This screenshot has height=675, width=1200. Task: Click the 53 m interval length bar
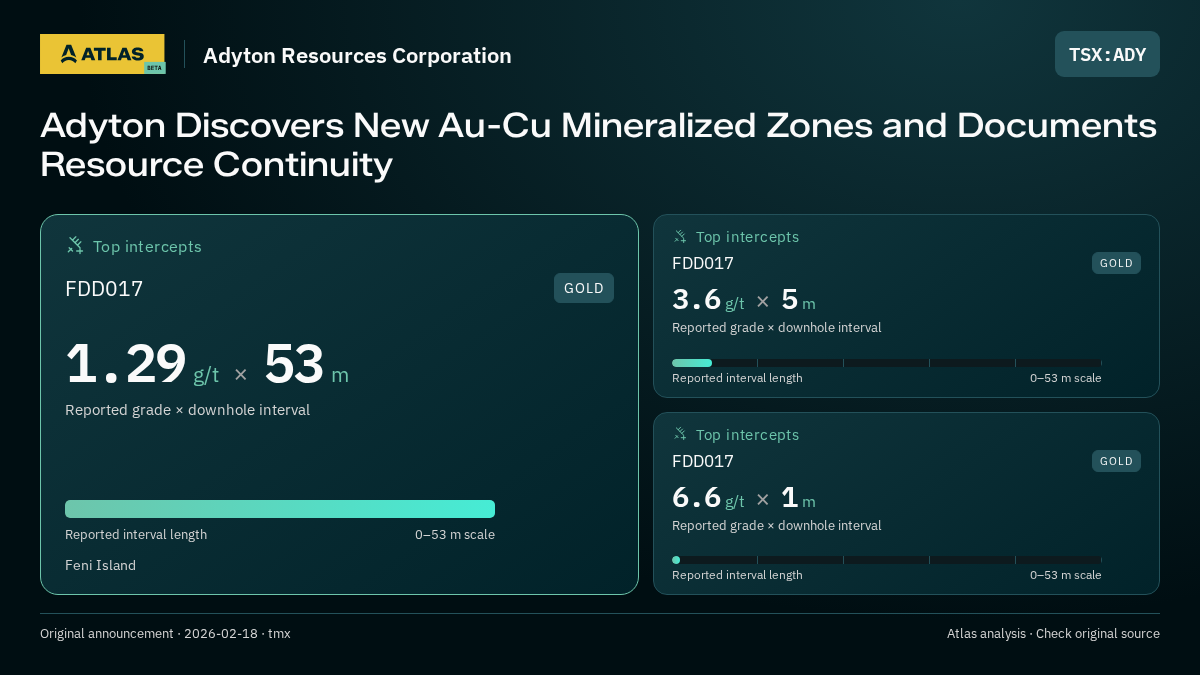coord(280,509)
